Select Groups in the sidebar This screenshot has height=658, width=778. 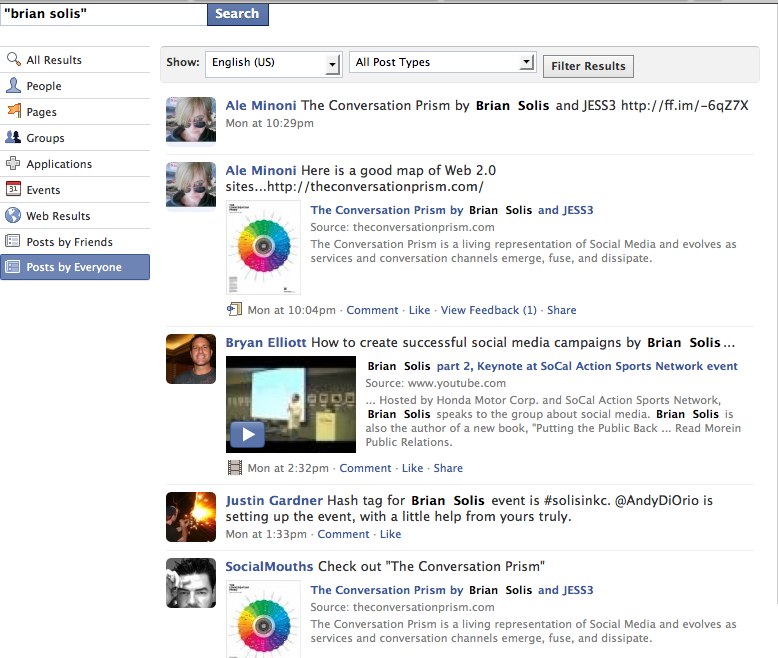75,137
